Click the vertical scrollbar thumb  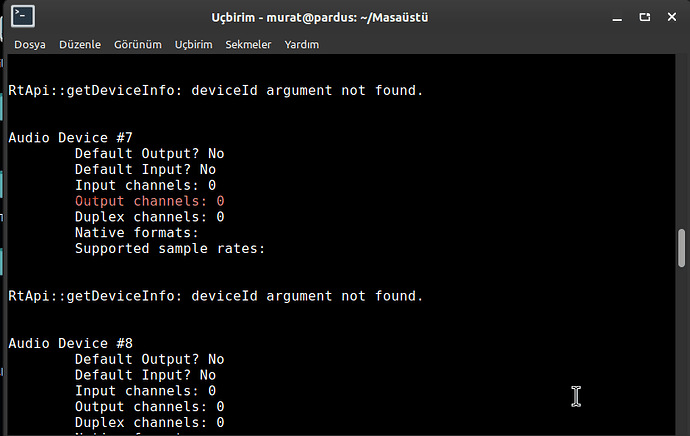pyautogui.click(x=682, y=249)
